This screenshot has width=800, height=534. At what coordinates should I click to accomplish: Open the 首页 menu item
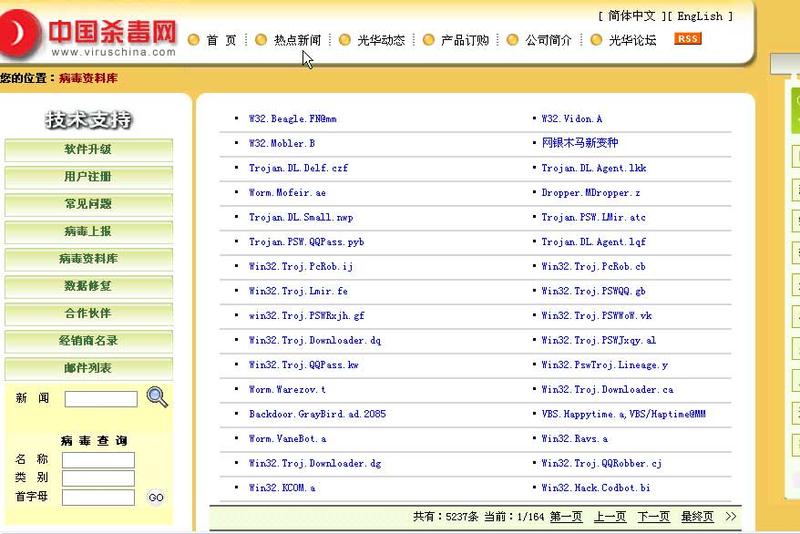pyautogui.click(x=221, y=40)
